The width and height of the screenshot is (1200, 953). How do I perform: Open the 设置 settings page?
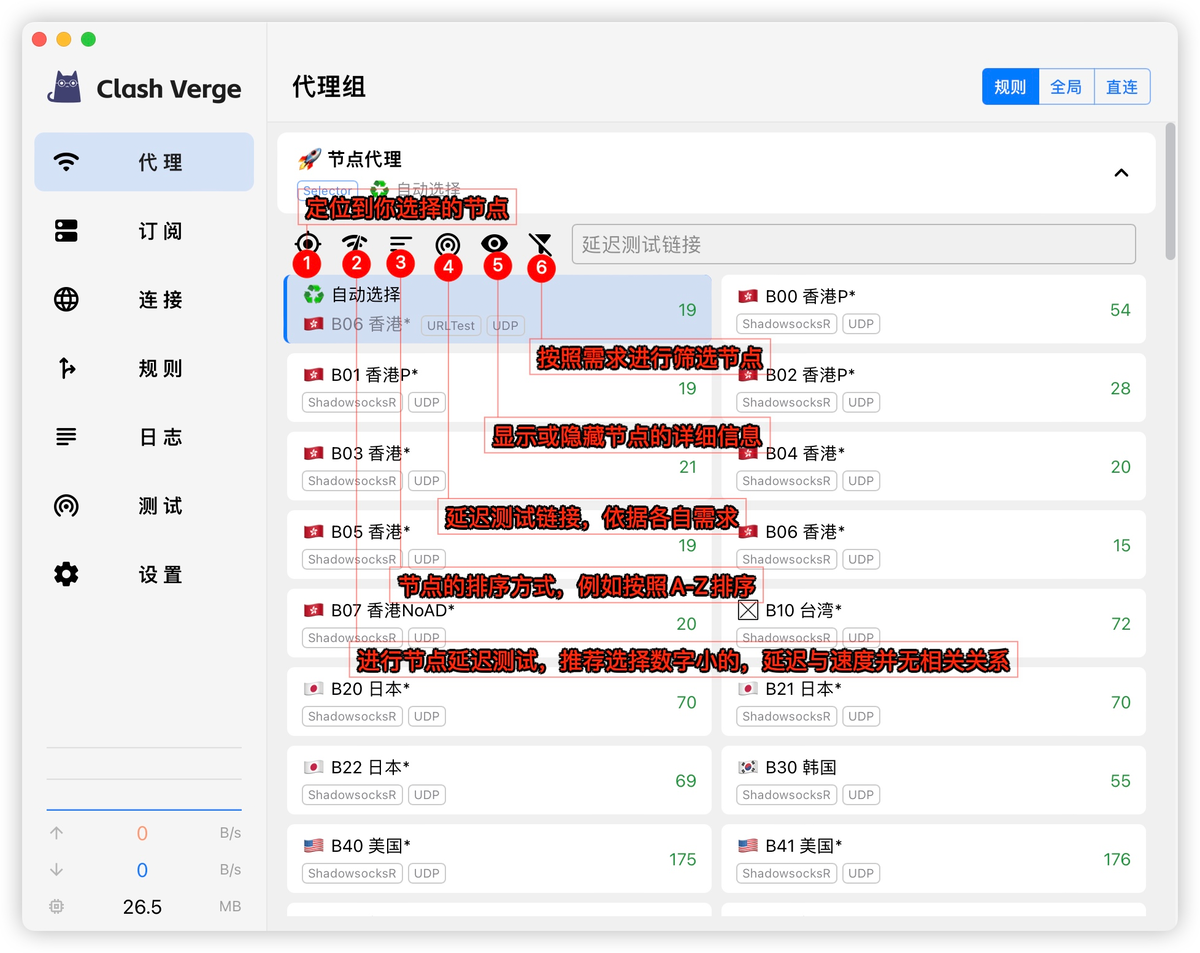pyautogui.click(x=144, y=575)
